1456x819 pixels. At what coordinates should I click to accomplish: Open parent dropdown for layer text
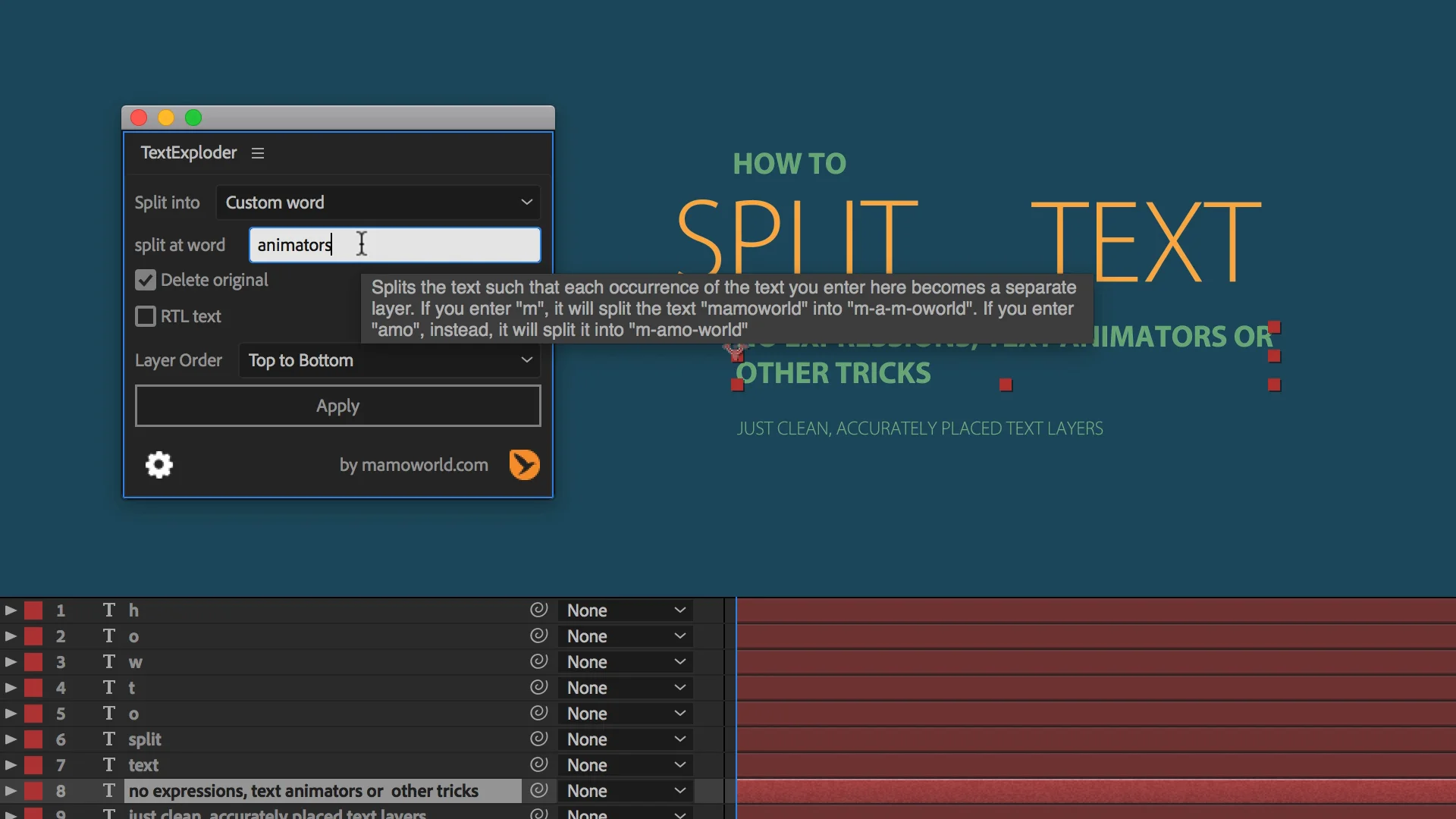tap(626, 765)
